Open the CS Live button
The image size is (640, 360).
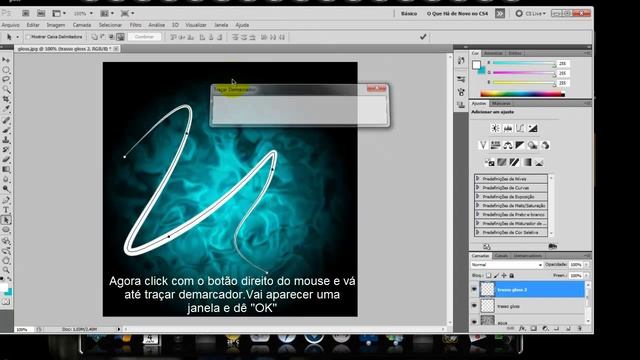coord(530,13)
